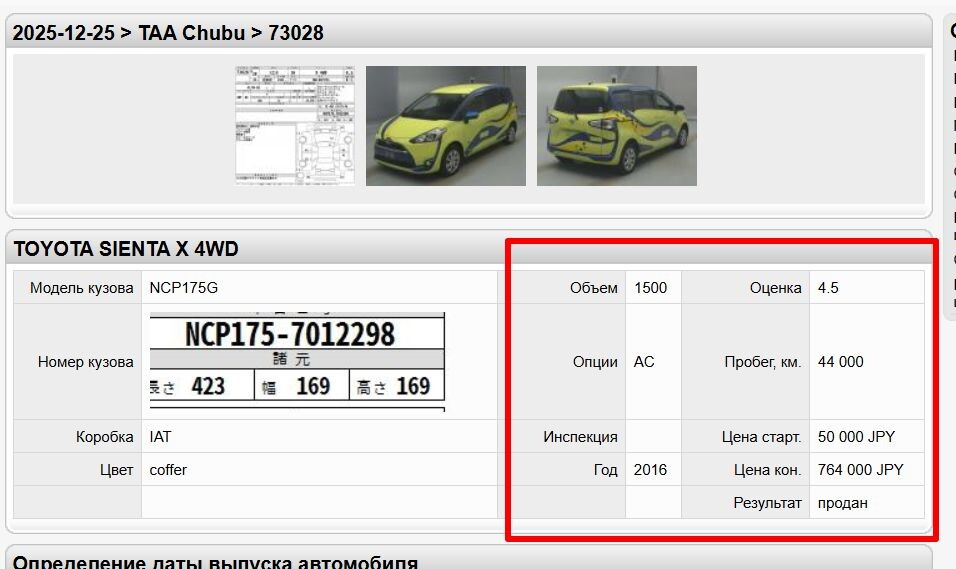Viewport: 956px width, 569px height.
Task: Click the 'Год' label
Action: 605,470
